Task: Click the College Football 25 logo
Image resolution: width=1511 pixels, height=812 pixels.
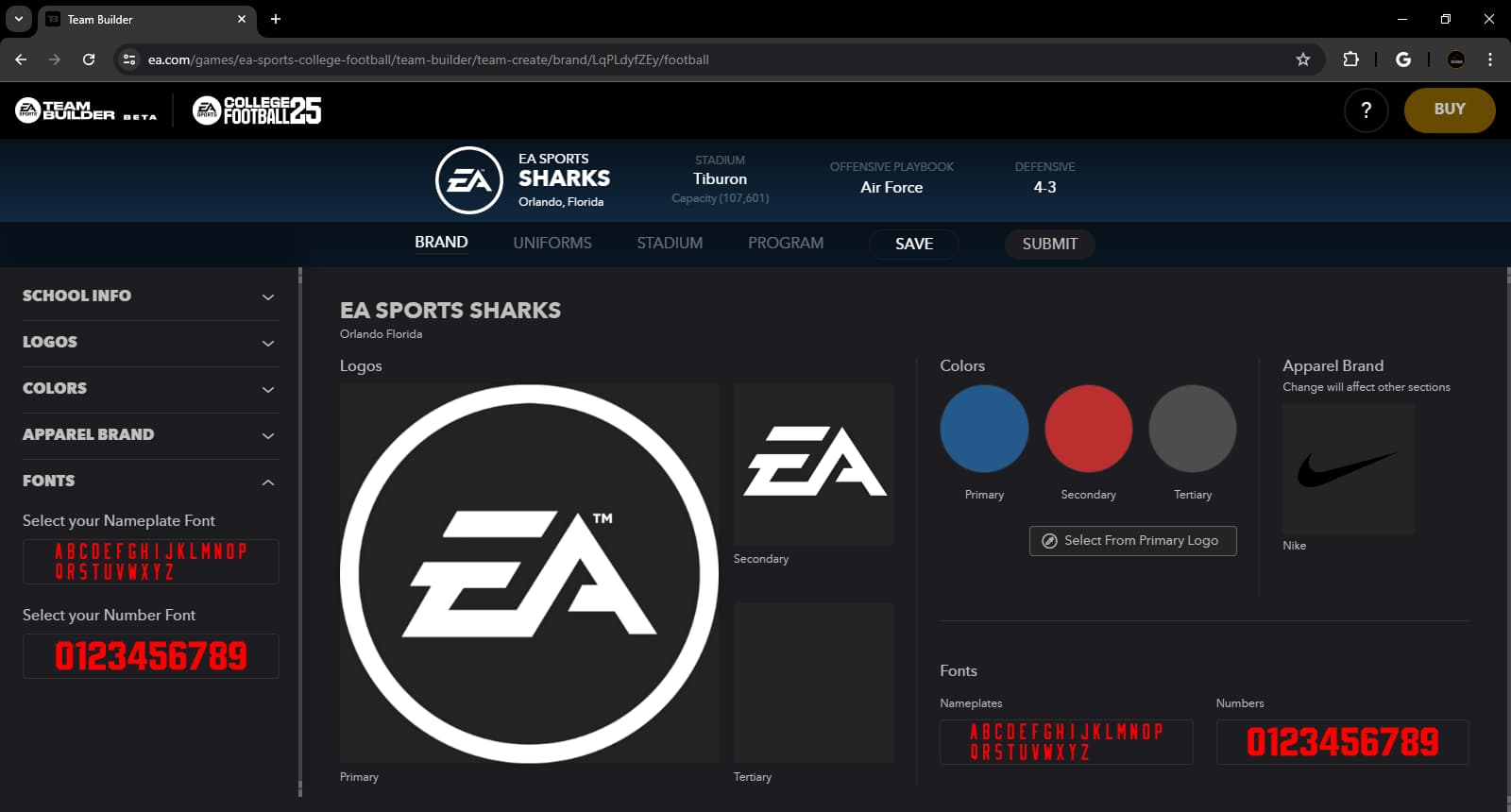Action: 257,110
